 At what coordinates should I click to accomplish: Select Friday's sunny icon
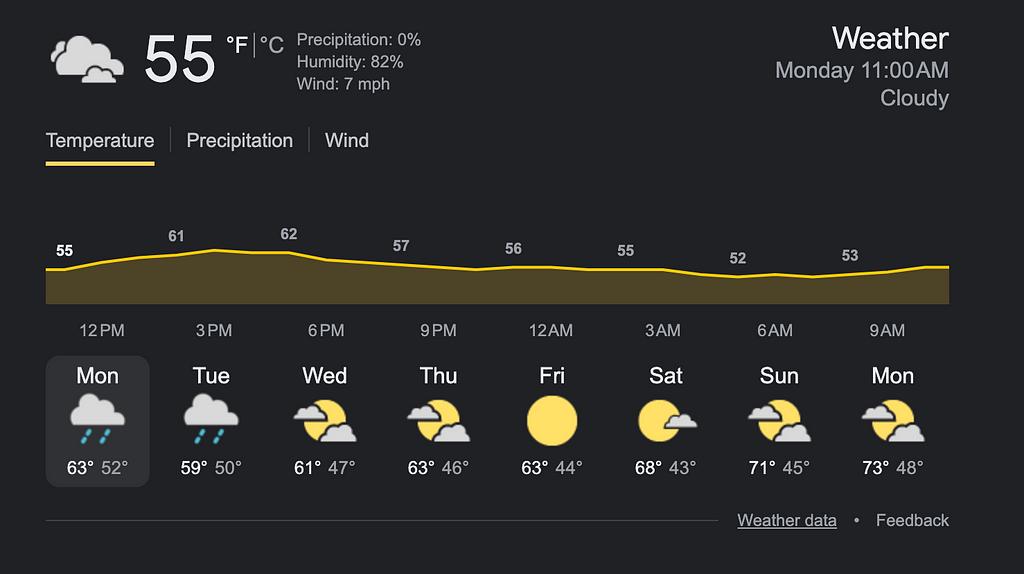552,420
